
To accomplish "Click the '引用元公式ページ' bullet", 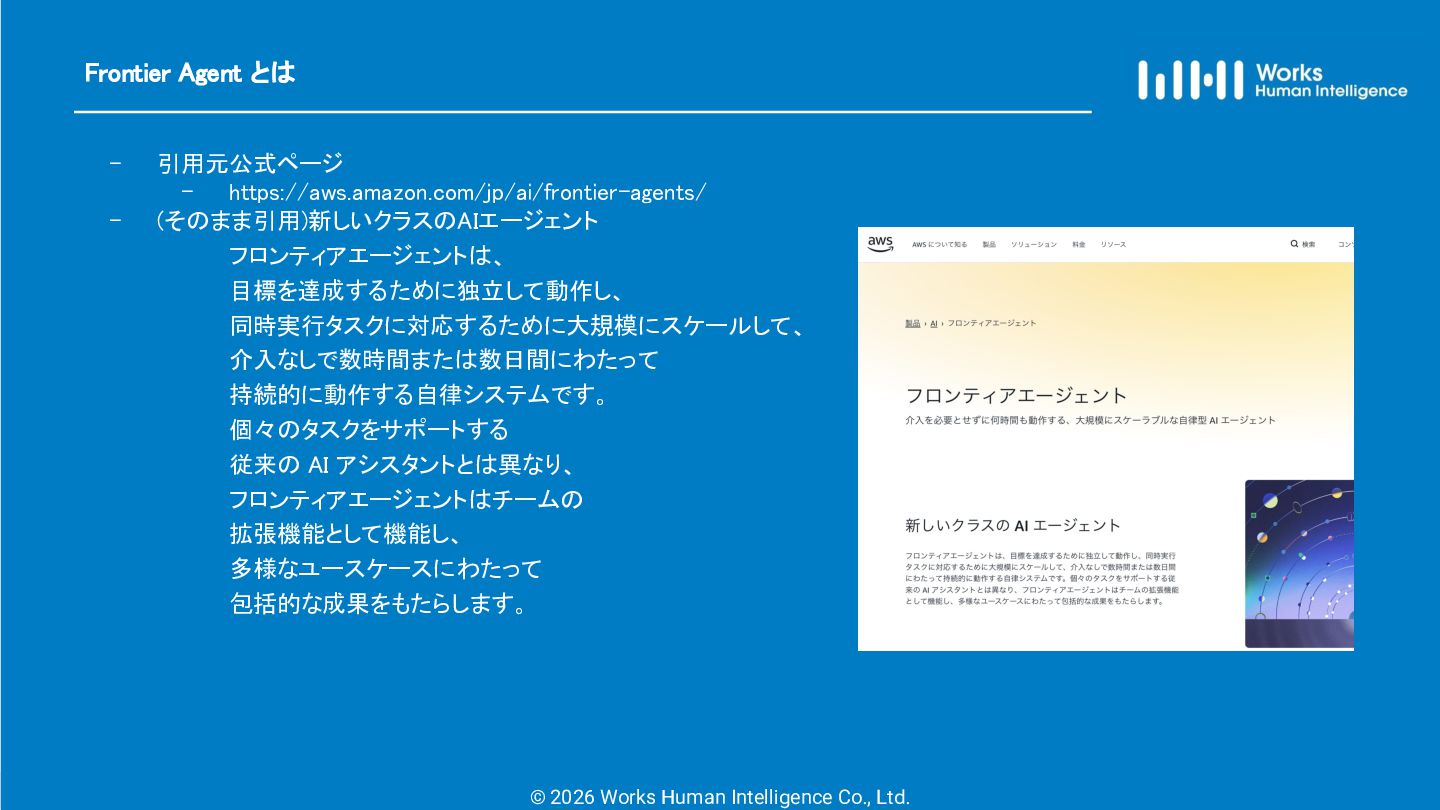I will (x=250, y=163).
